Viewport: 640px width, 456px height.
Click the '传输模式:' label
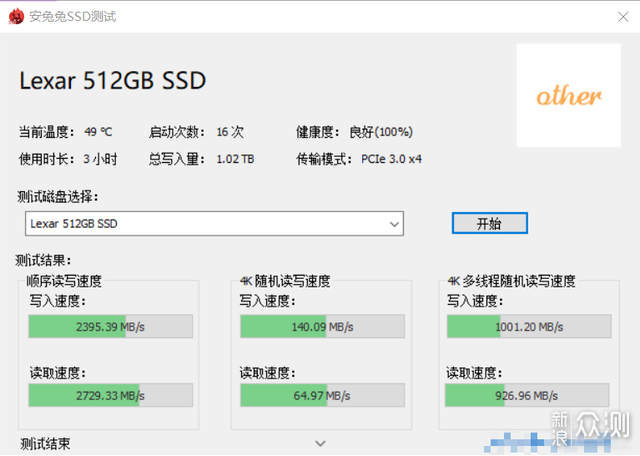tap(324, 159)
